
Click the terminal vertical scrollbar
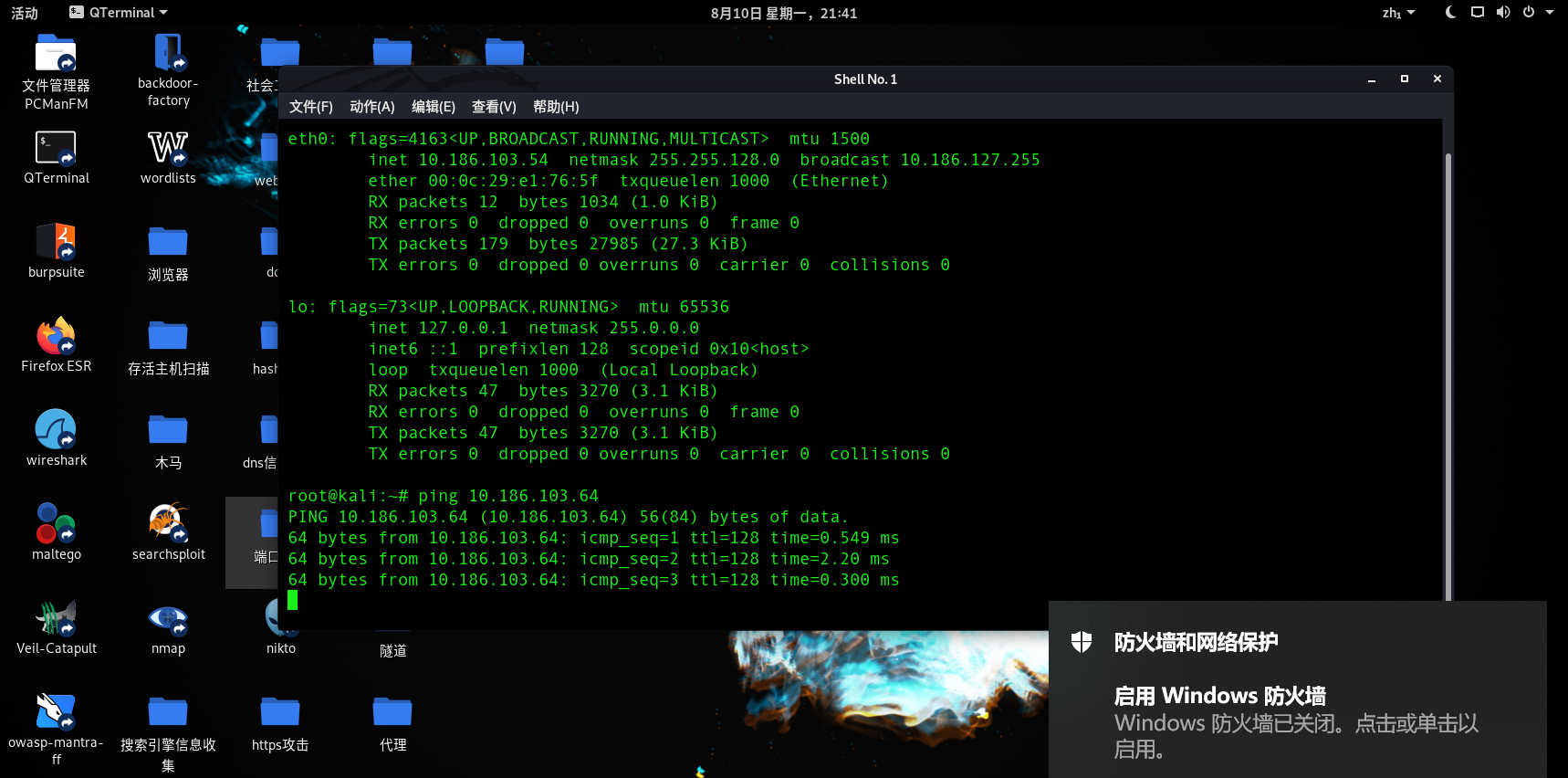tap(1448, 376)
